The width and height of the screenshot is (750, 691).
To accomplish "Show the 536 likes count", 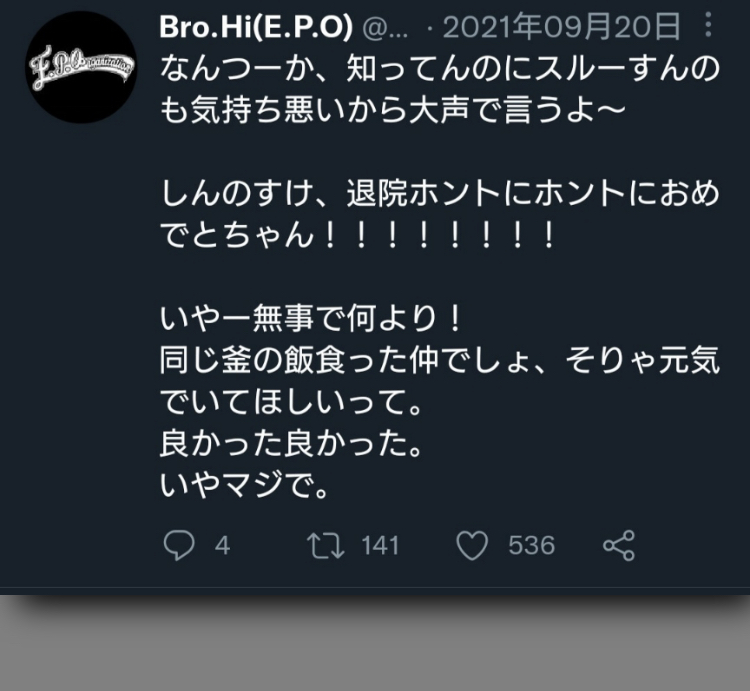I will [531, 546].
